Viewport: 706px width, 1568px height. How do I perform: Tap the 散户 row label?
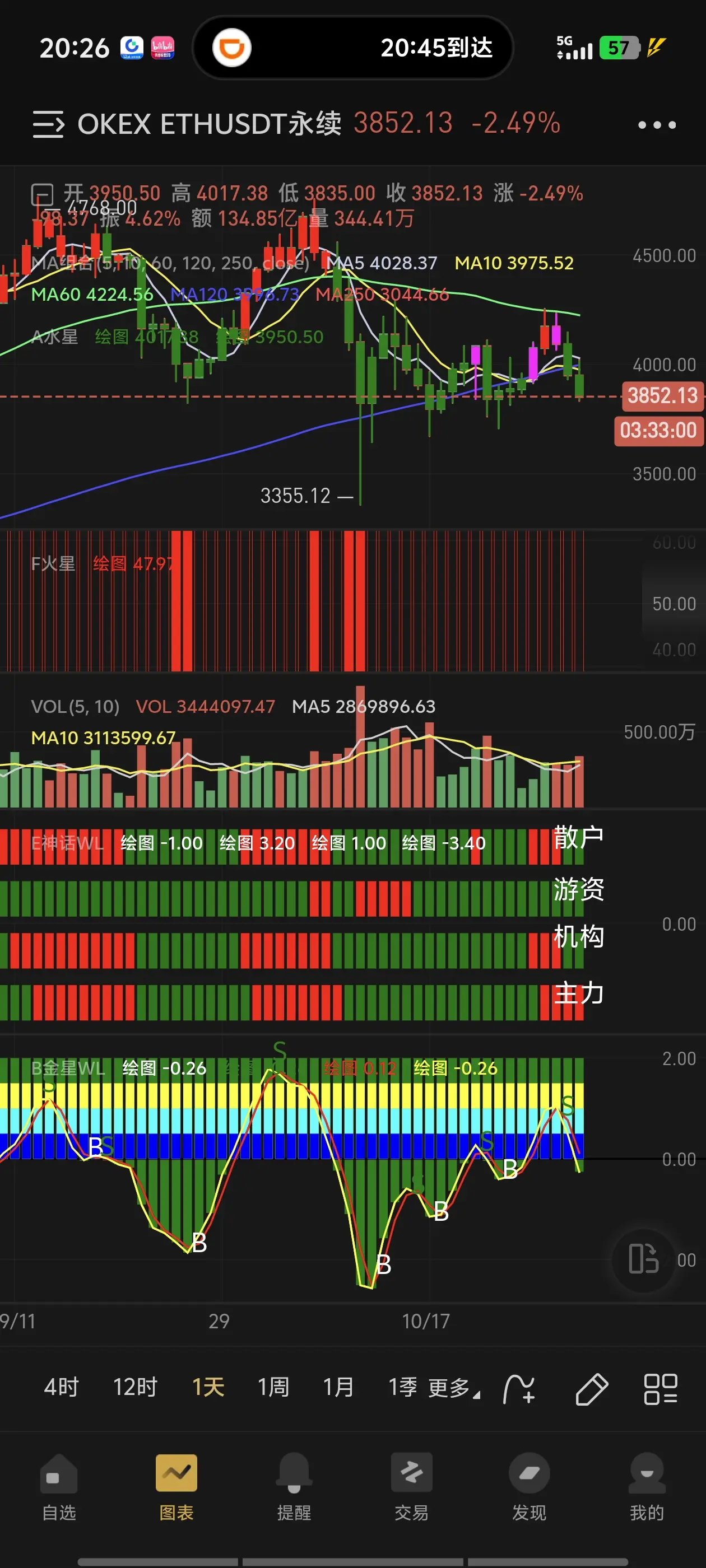579,838
